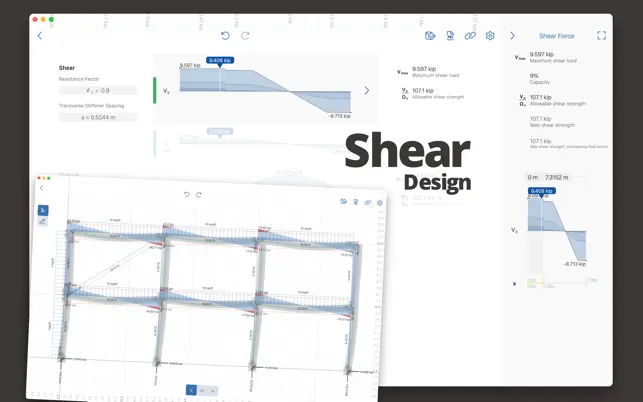Open settings gear in the main toolbar
Screen dimensions: 643x402
[x=490, y=36]
